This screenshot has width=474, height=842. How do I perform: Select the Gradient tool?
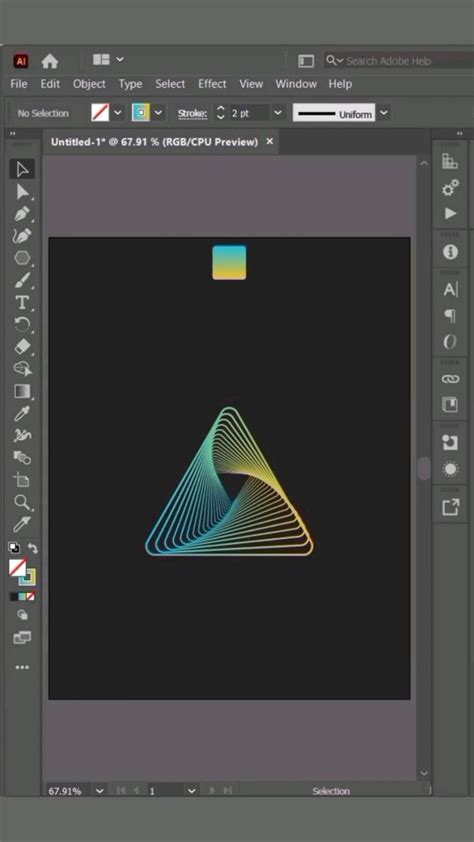[22, 391]
